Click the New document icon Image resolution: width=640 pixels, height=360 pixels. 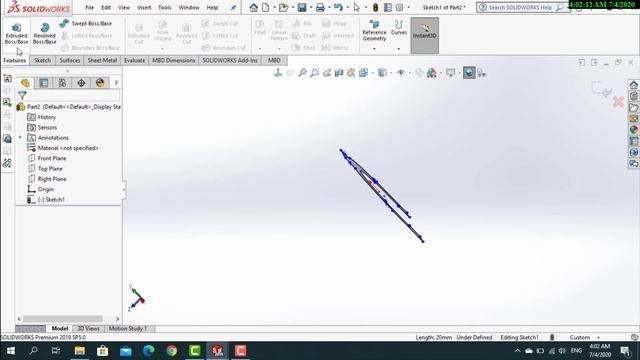(x=266, y=7)
